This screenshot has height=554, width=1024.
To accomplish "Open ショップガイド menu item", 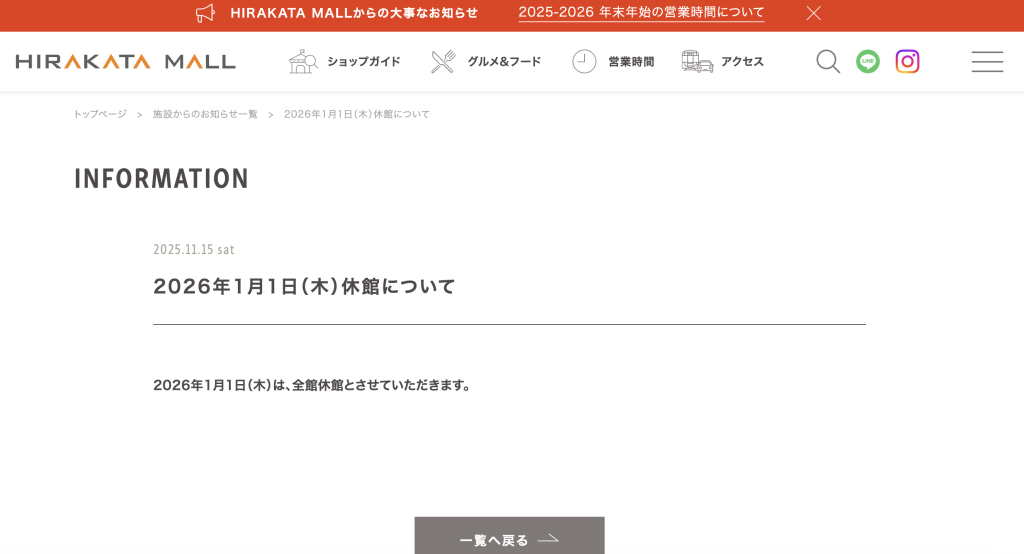I will coord(364,61).
